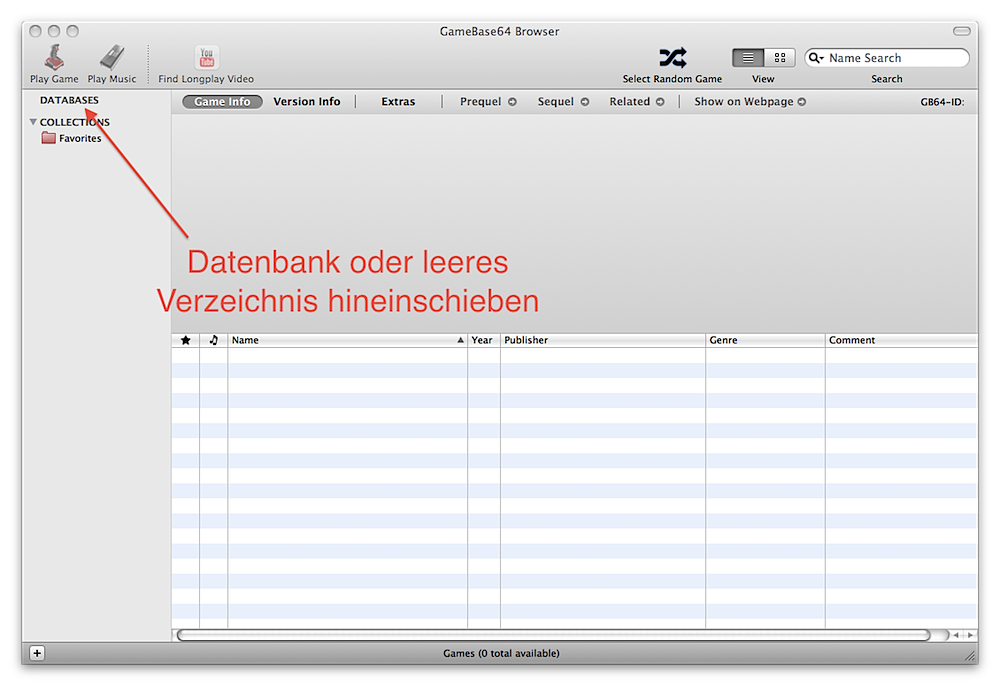The width and height of the screenshot is (1000, 686).
Task: Click the scroll left arrow
Action: point(956,635)
